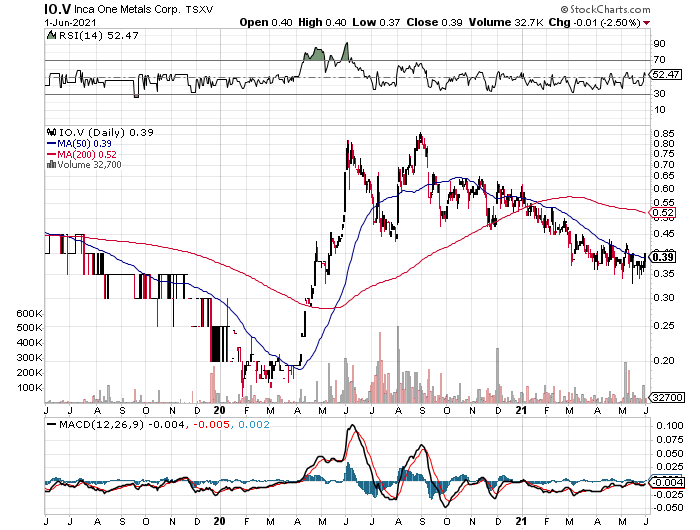Click the RSI(14) 52.47 legend label
This screenshot has height=530, width=700.
tap(99, 35)
